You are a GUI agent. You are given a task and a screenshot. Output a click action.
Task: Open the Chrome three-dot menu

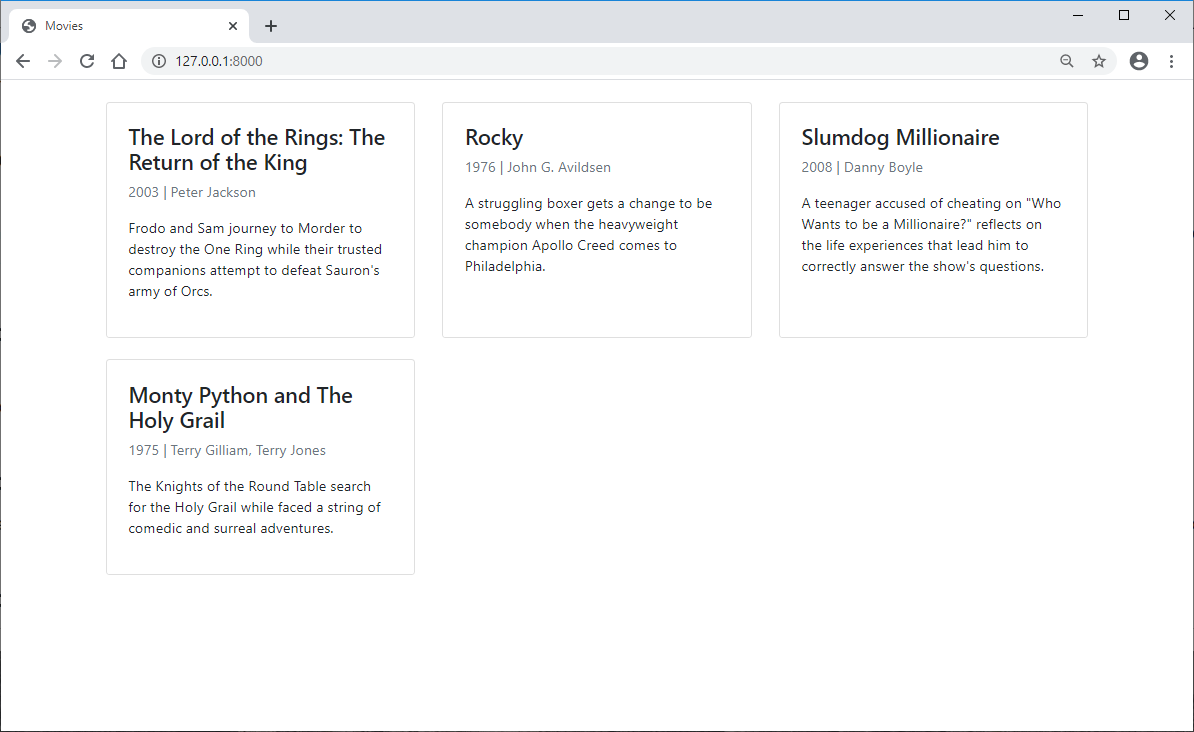(x=1171, y=61)
